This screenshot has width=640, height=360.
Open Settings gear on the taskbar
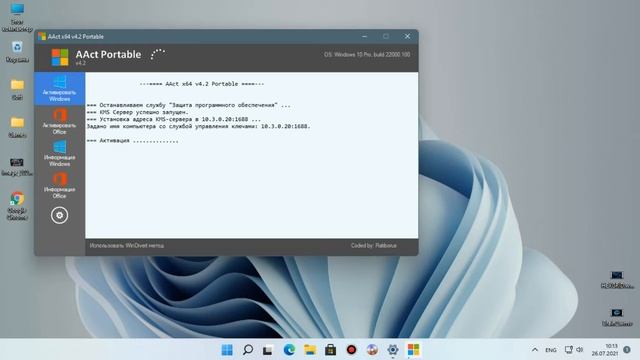[393, 350]
